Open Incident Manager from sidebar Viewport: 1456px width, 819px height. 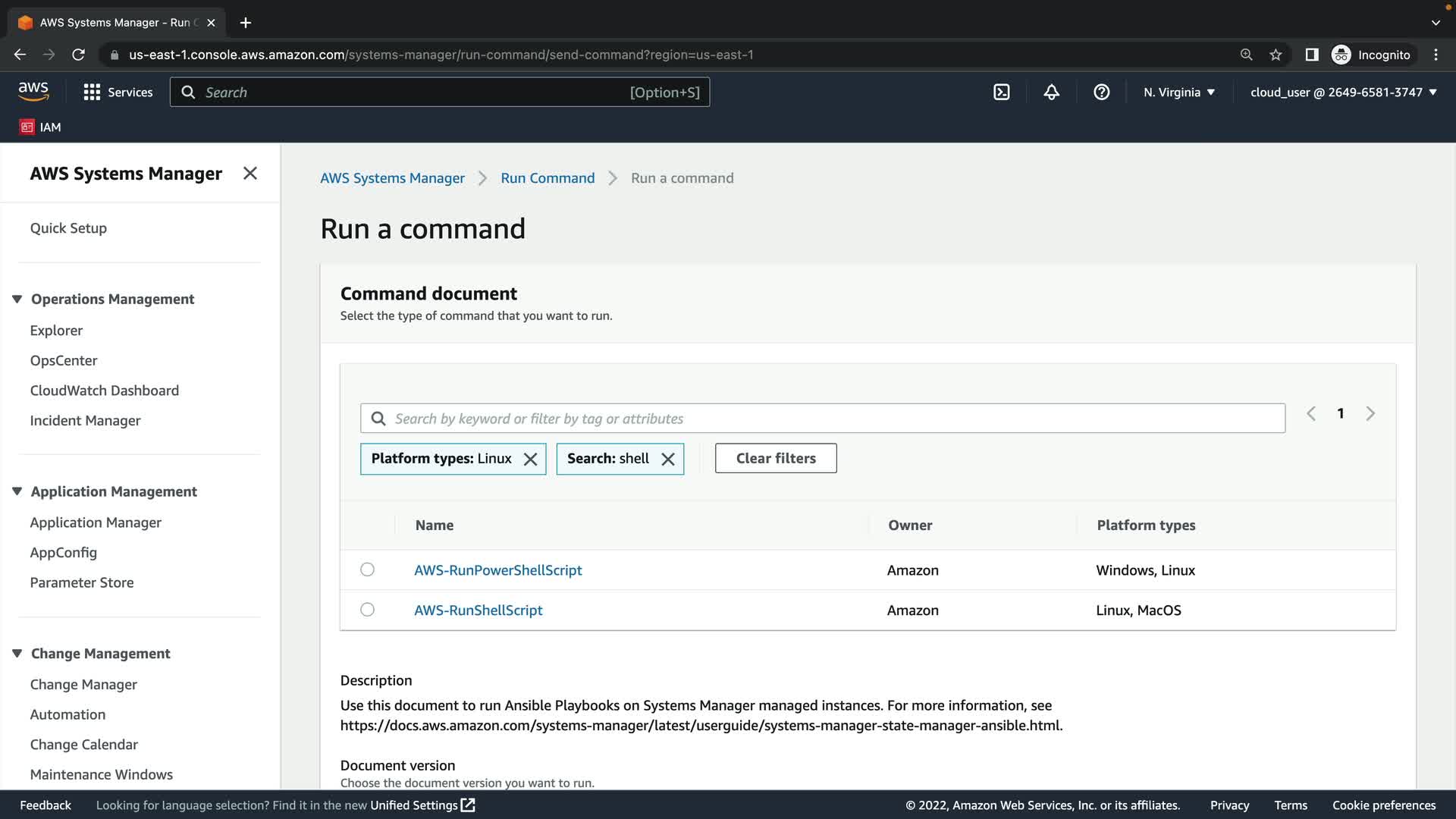85,420
